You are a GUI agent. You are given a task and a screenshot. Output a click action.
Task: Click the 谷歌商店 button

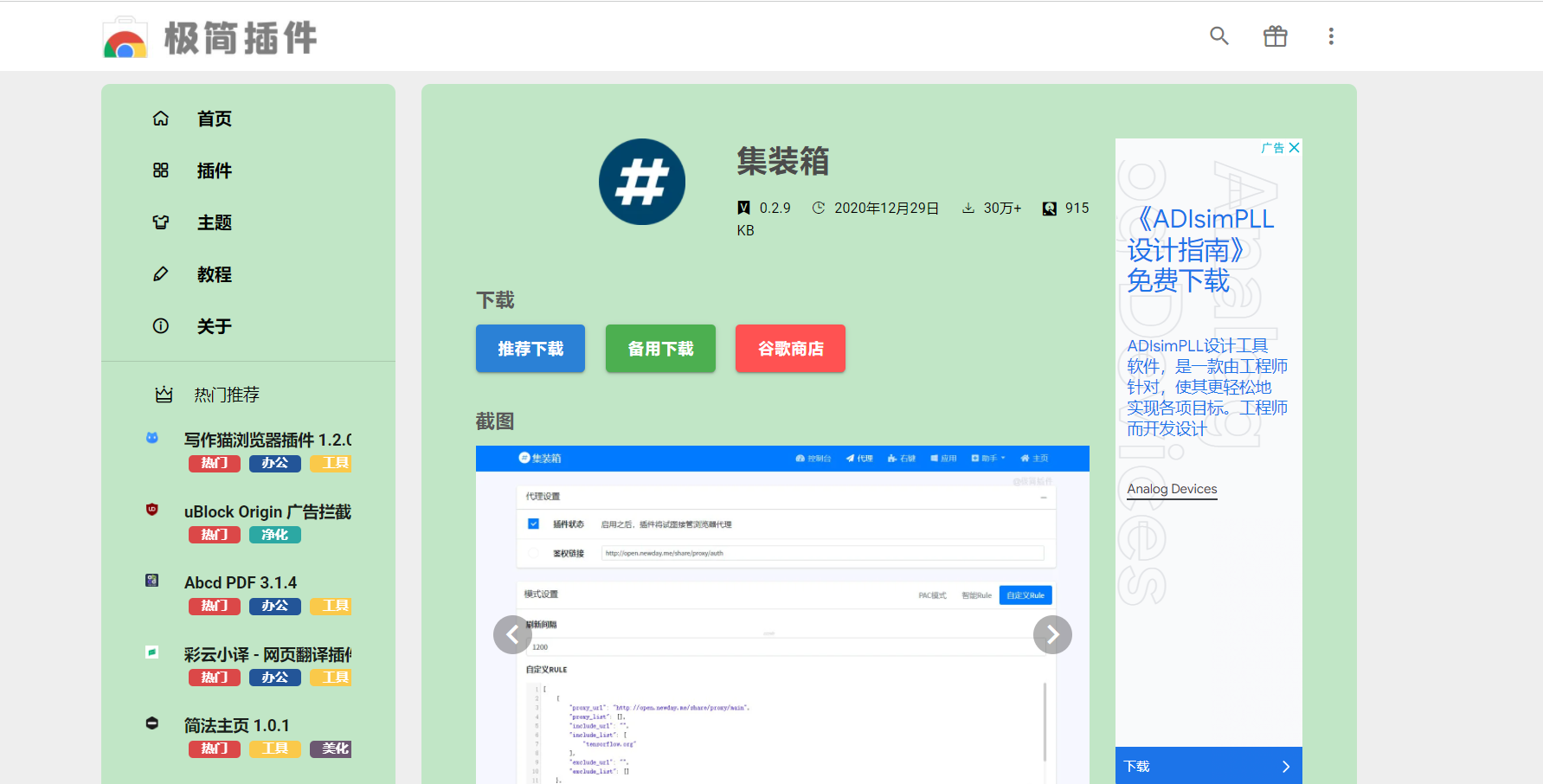point(790,349)
